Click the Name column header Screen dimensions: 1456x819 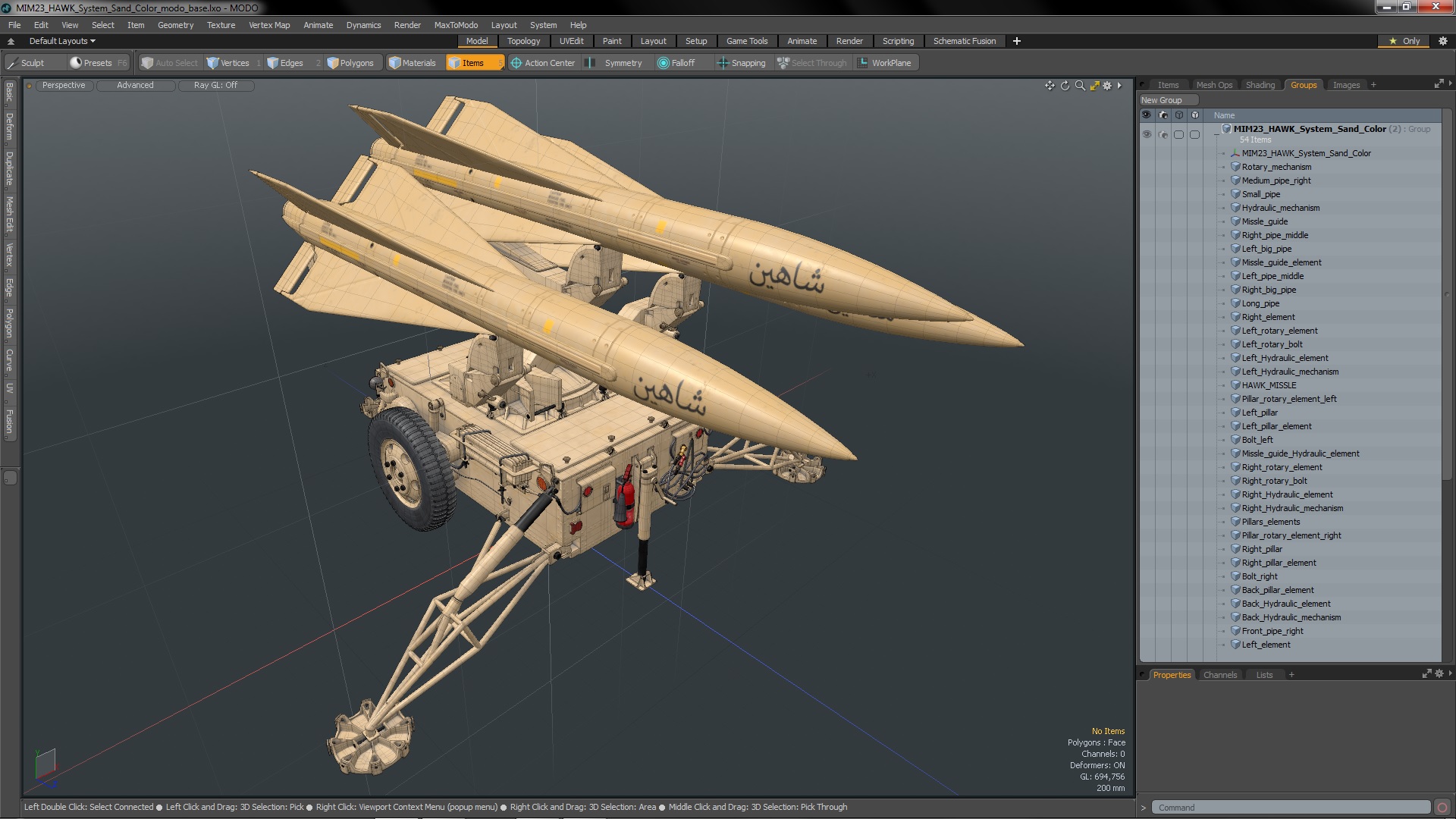coord(1224,115)
